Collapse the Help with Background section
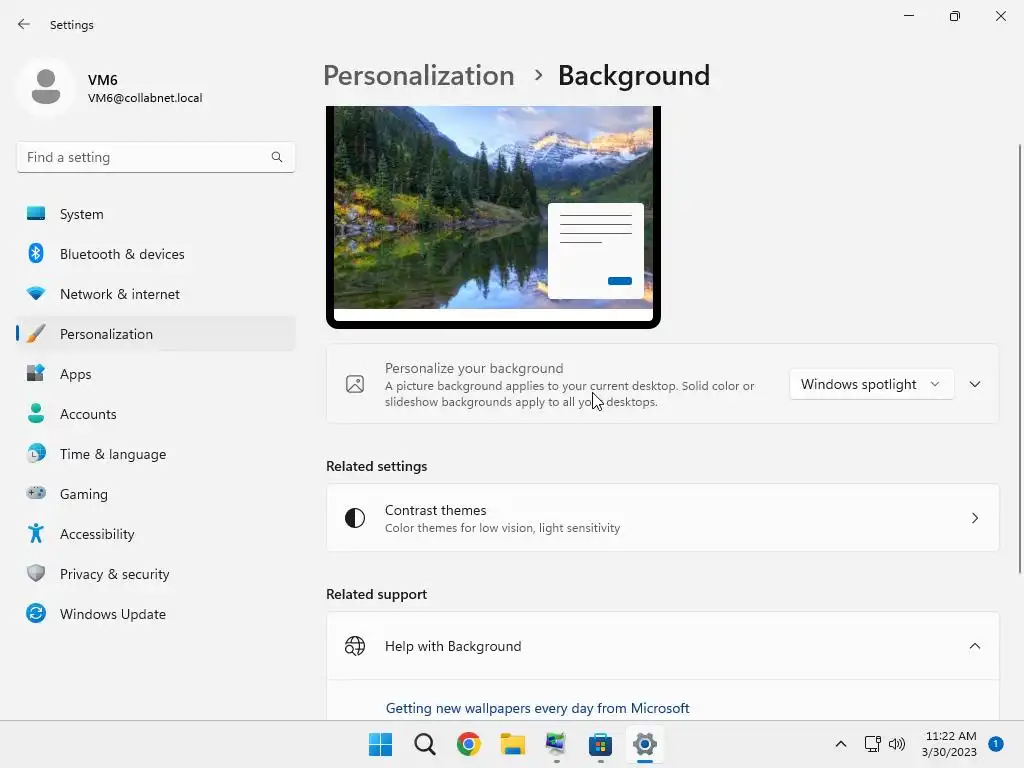Screen dimensions: 1024x768 click(975, 647)
